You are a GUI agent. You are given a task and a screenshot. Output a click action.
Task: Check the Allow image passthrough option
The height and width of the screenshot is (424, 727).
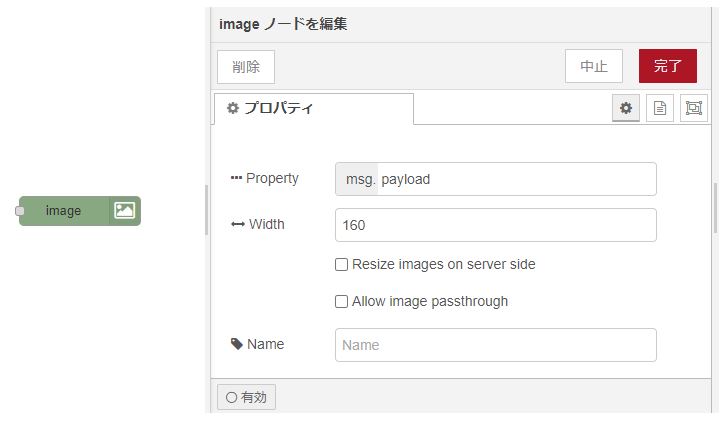(342, 301)
